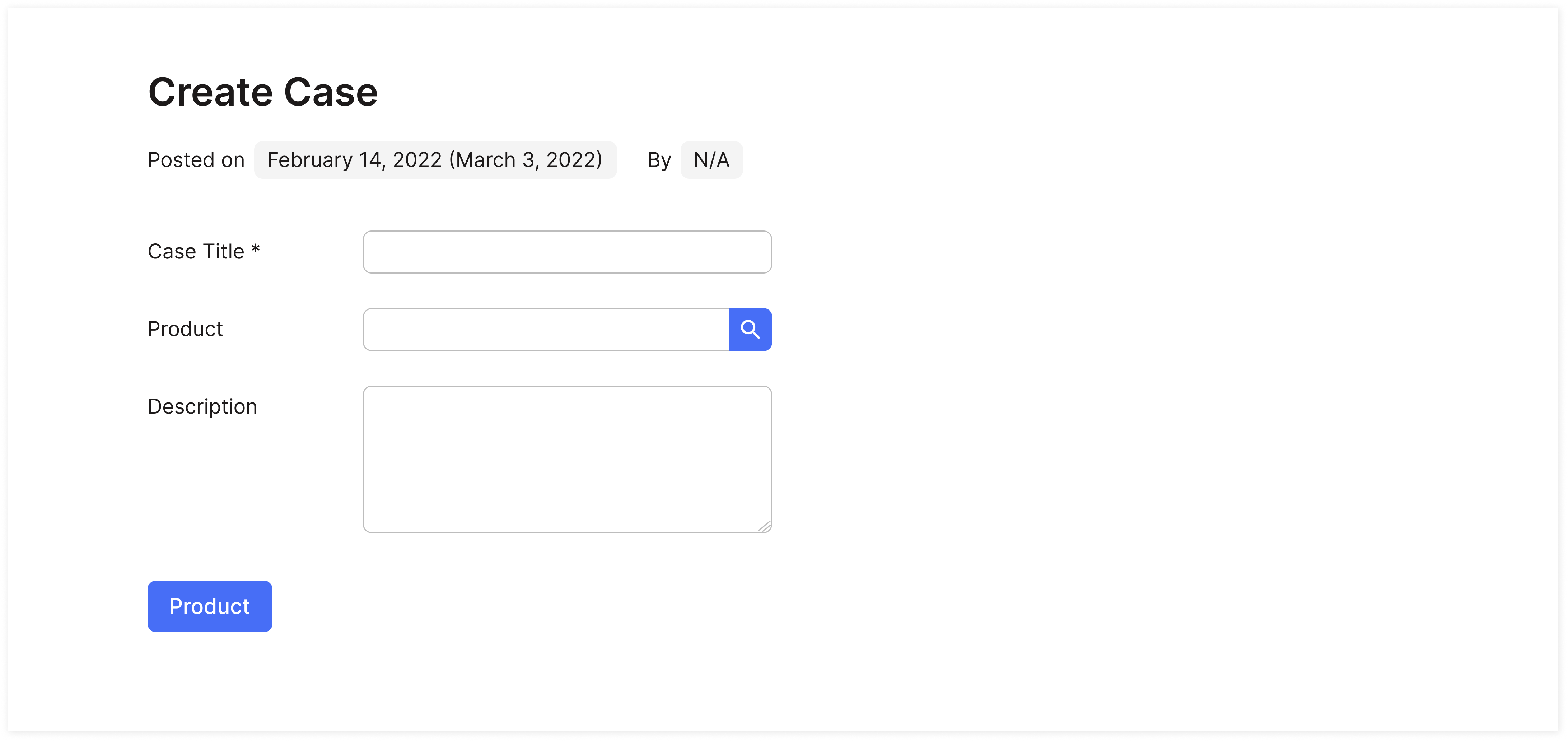Select the 'Create Case' page heading
This screenshot has height=741, width=1568.
click(263, 91)
